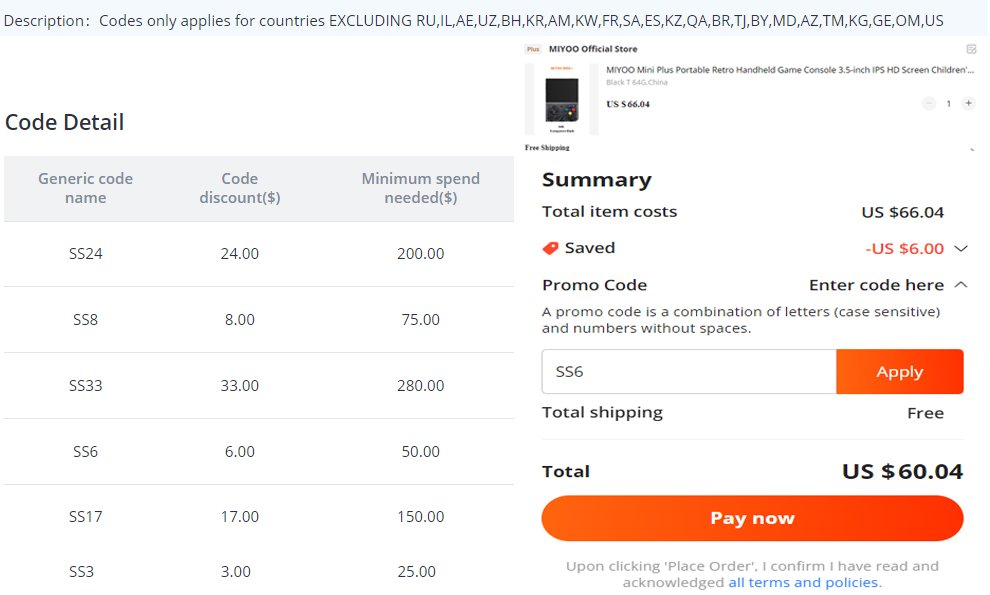Click Enter code here text
This screenshot has width=990, height=595.
click(x=876, y=285)
